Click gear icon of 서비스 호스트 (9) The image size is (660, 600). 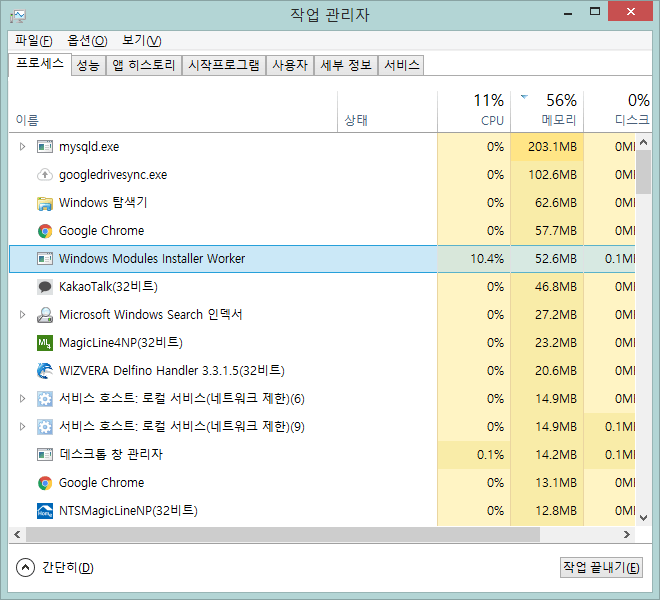[45, 427]
